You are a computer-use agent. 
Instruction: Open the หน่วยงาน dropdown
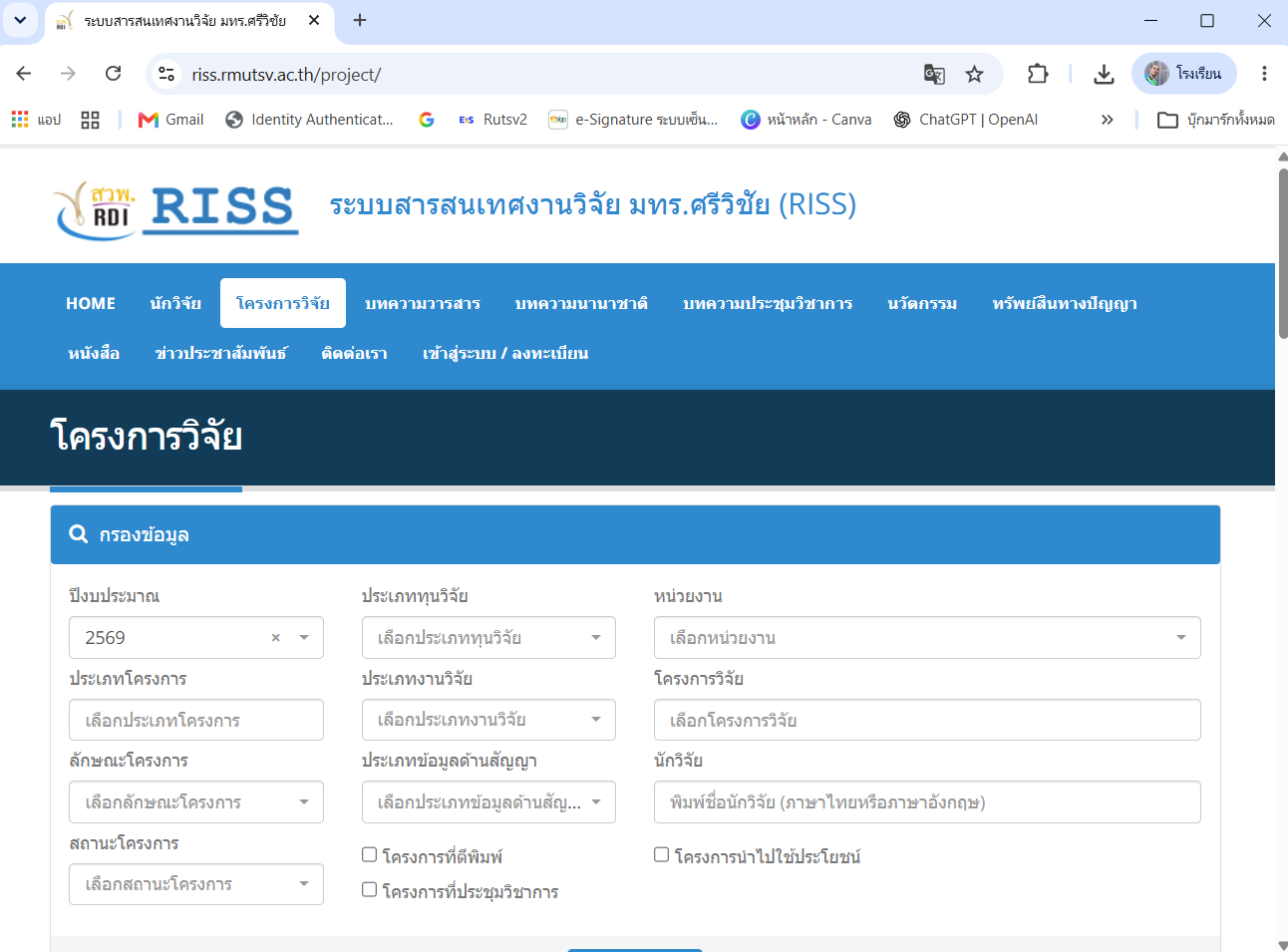click(927, 638)
